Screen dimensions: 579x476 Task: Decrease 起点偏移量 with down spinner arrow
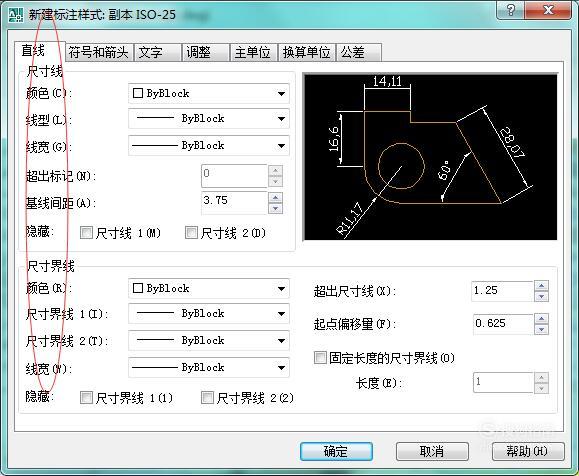click(x=542, y=330)
